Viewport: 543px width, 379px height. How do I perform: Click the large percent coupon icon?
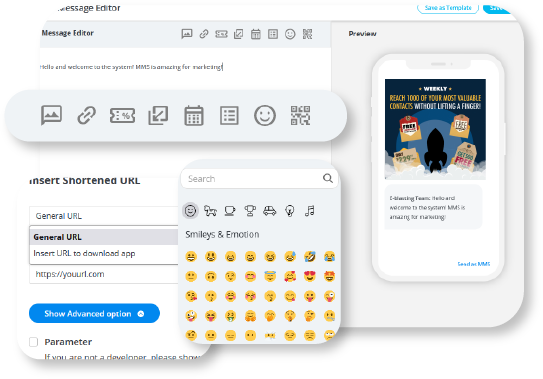[x=122, y=115]
